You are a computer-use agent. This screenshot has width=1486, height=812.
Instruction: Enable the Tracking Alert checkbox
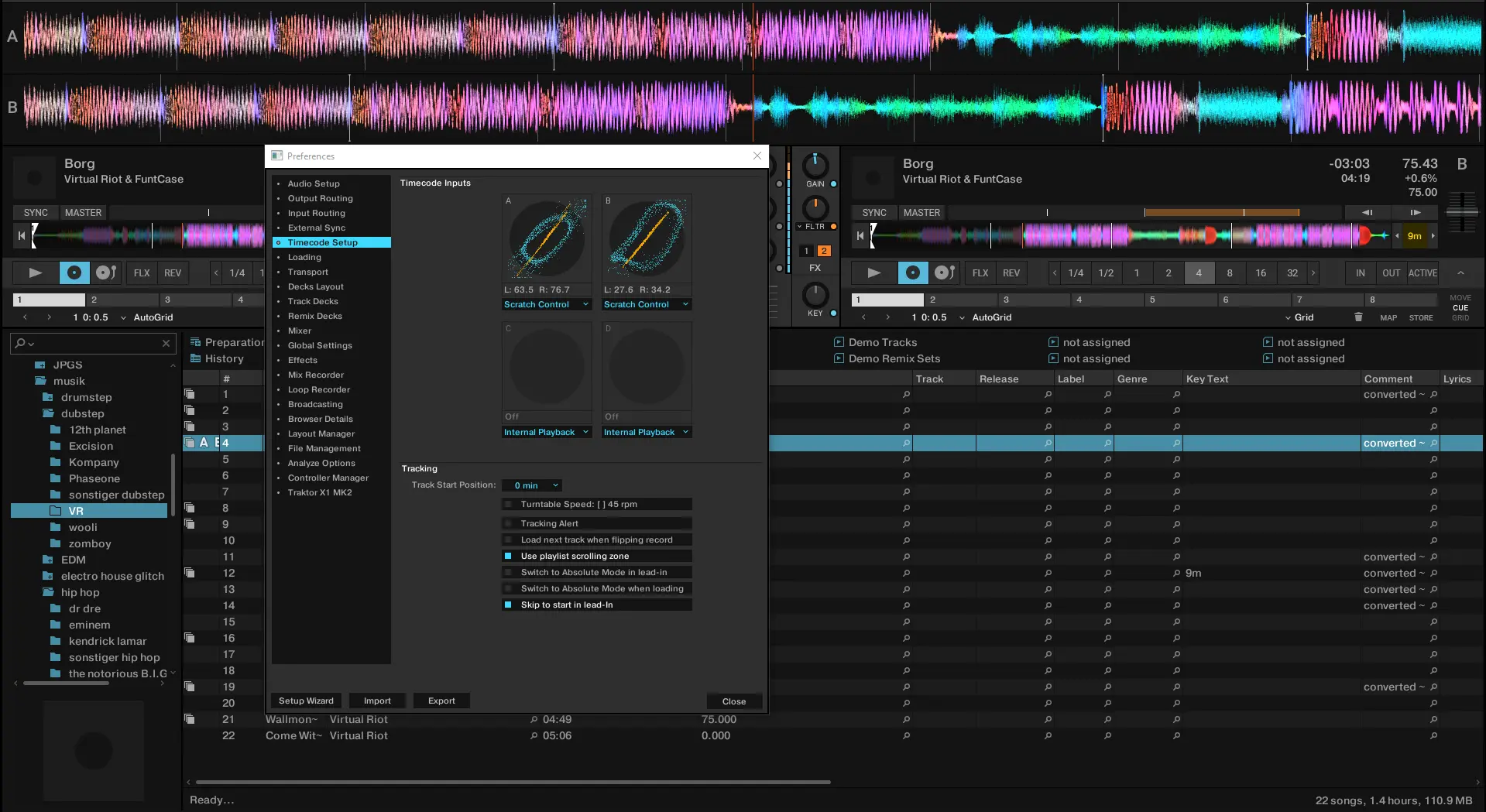tap(509, 524)
